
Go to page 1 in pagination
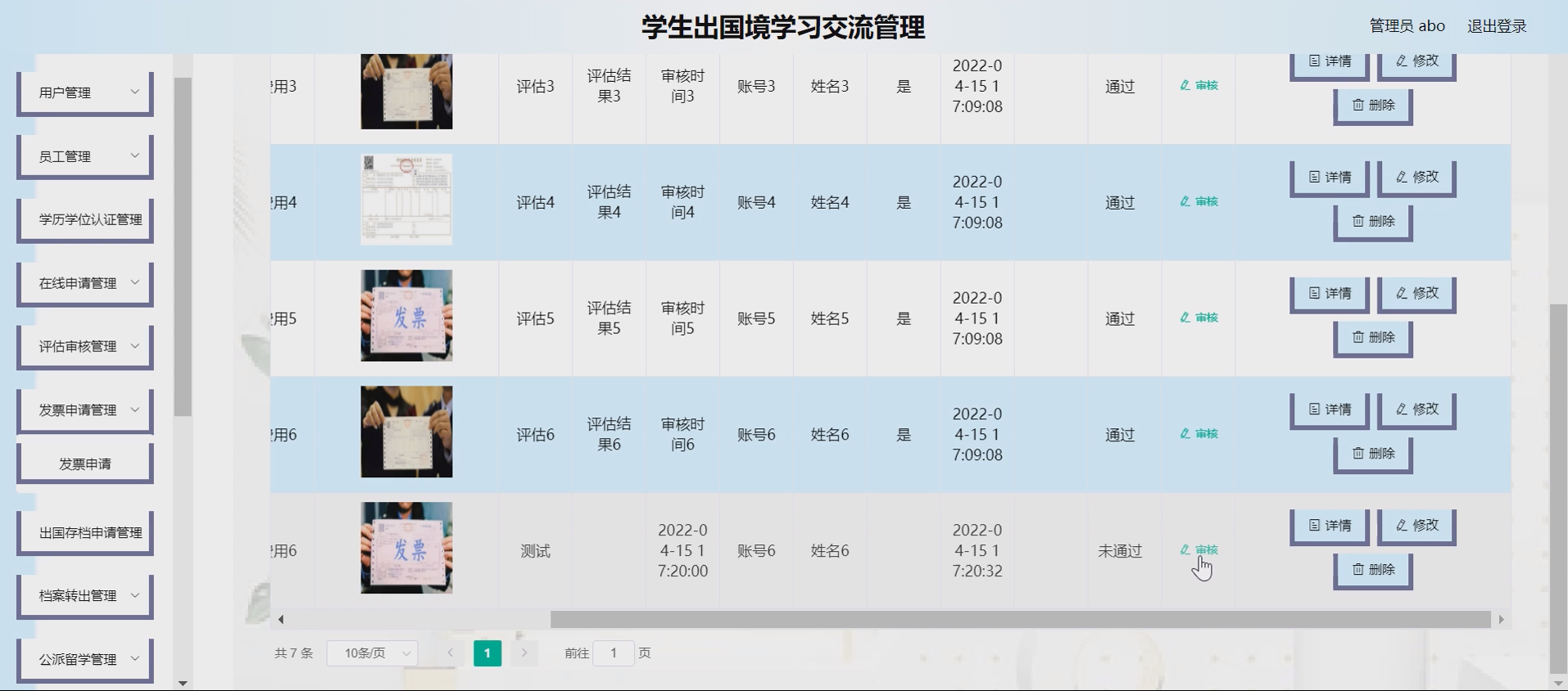[487, 653]
